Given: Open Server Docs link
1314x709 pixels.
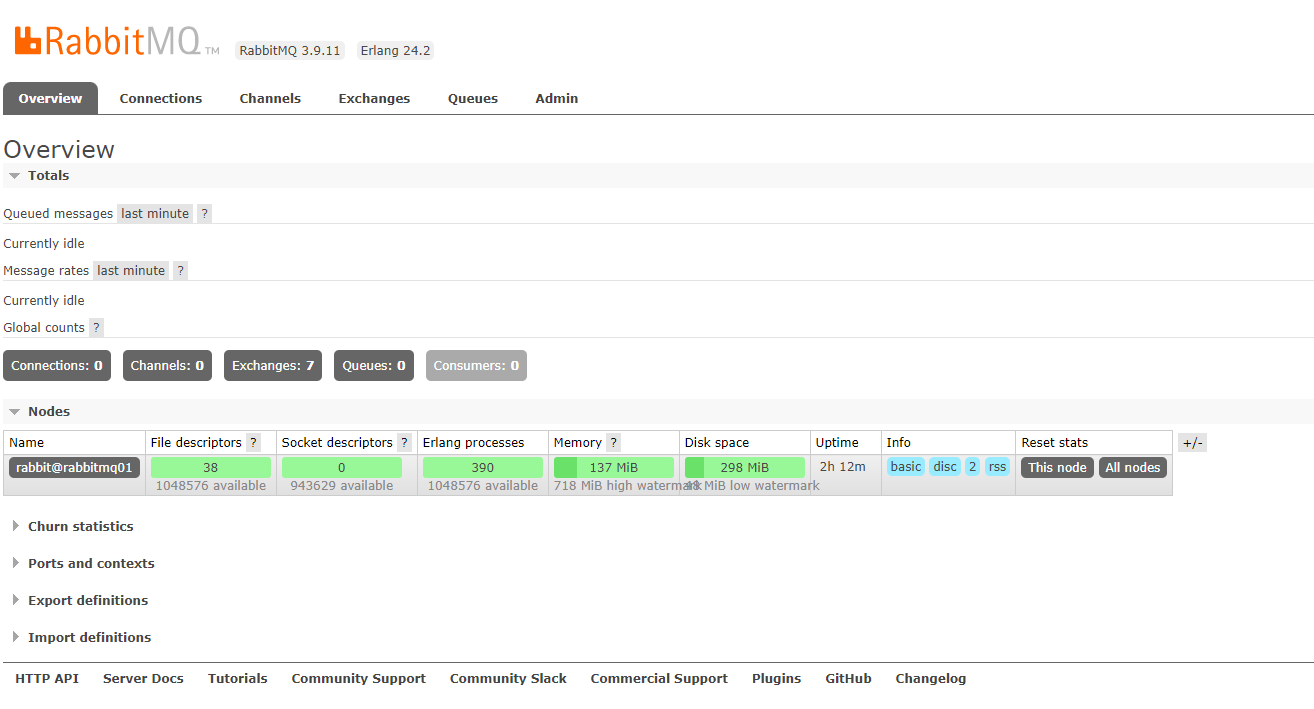Looking at the screenshot, I should 143,678.
